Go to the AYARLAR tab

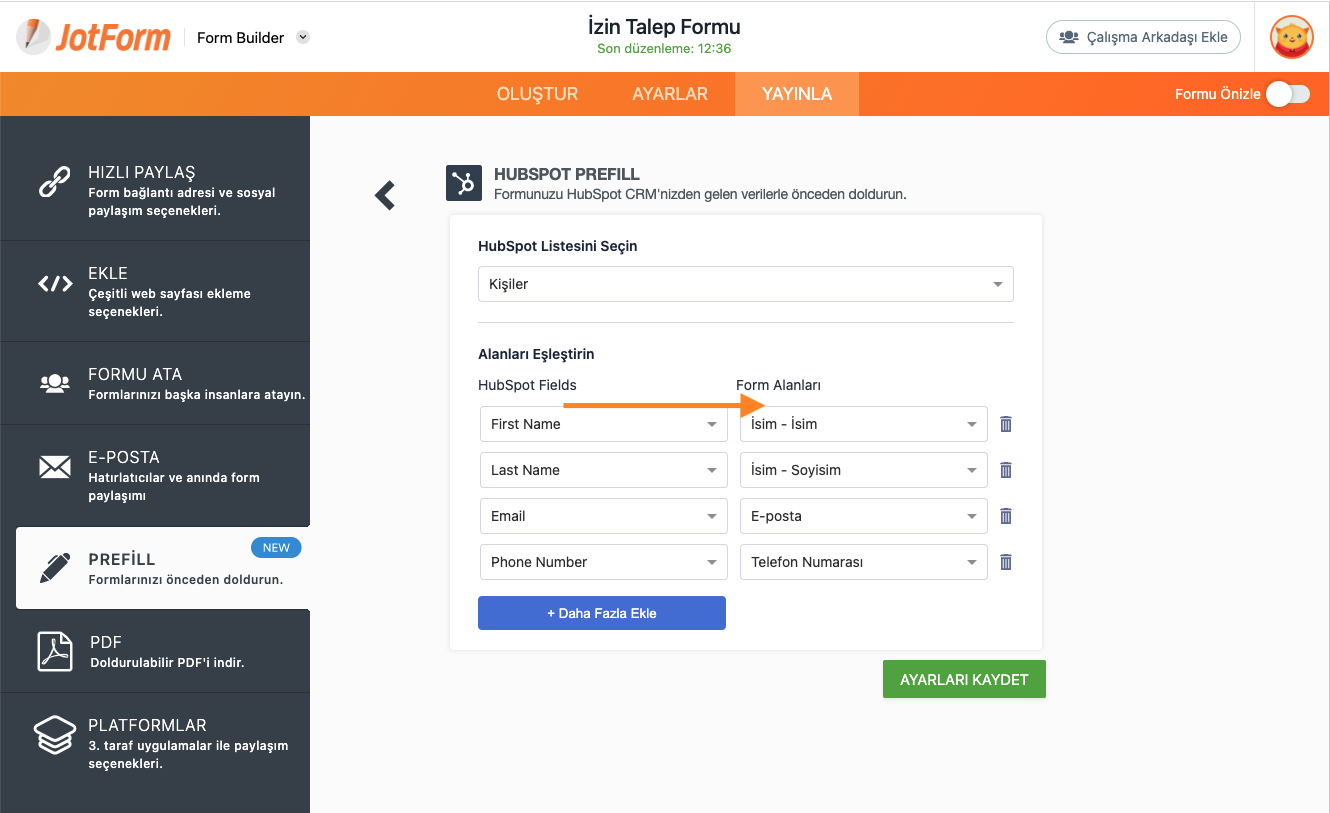tap(670, 94)
